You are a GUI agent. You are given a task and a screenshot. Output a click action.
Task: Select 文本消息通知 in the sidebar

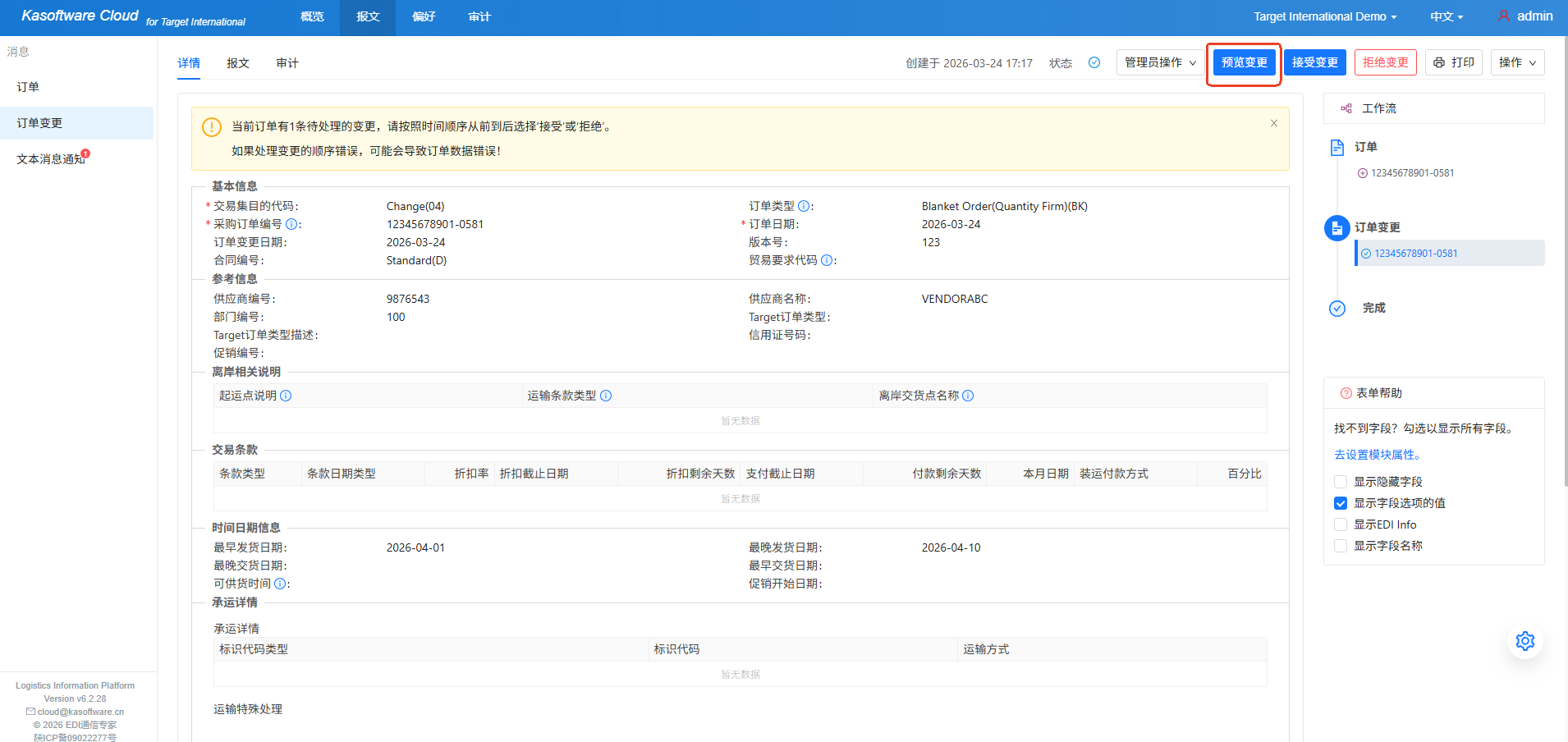tap(51, 159)
